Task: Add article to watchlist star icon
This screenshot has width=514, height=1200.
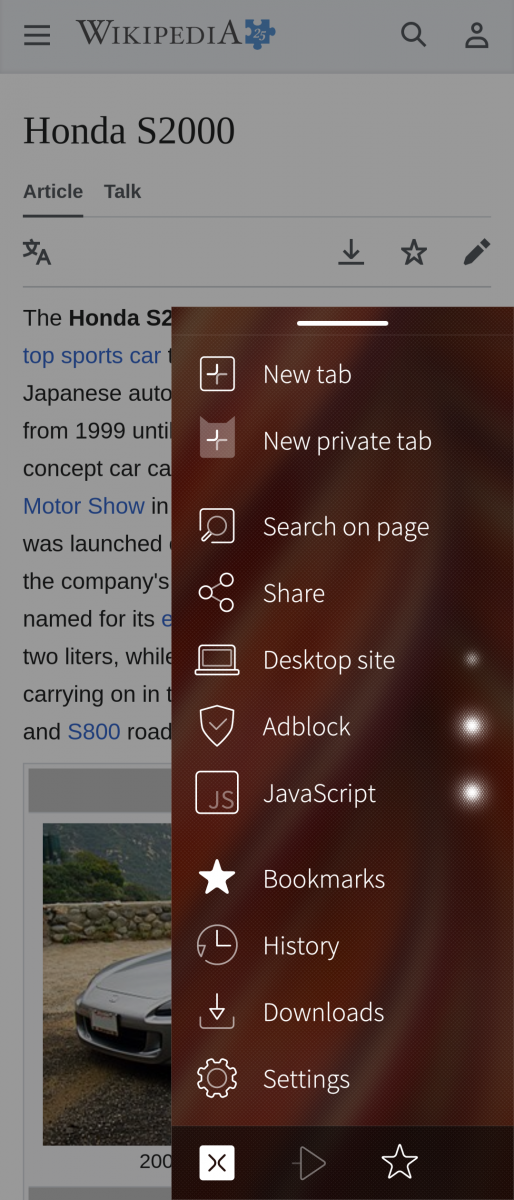Action: (414, 253)
